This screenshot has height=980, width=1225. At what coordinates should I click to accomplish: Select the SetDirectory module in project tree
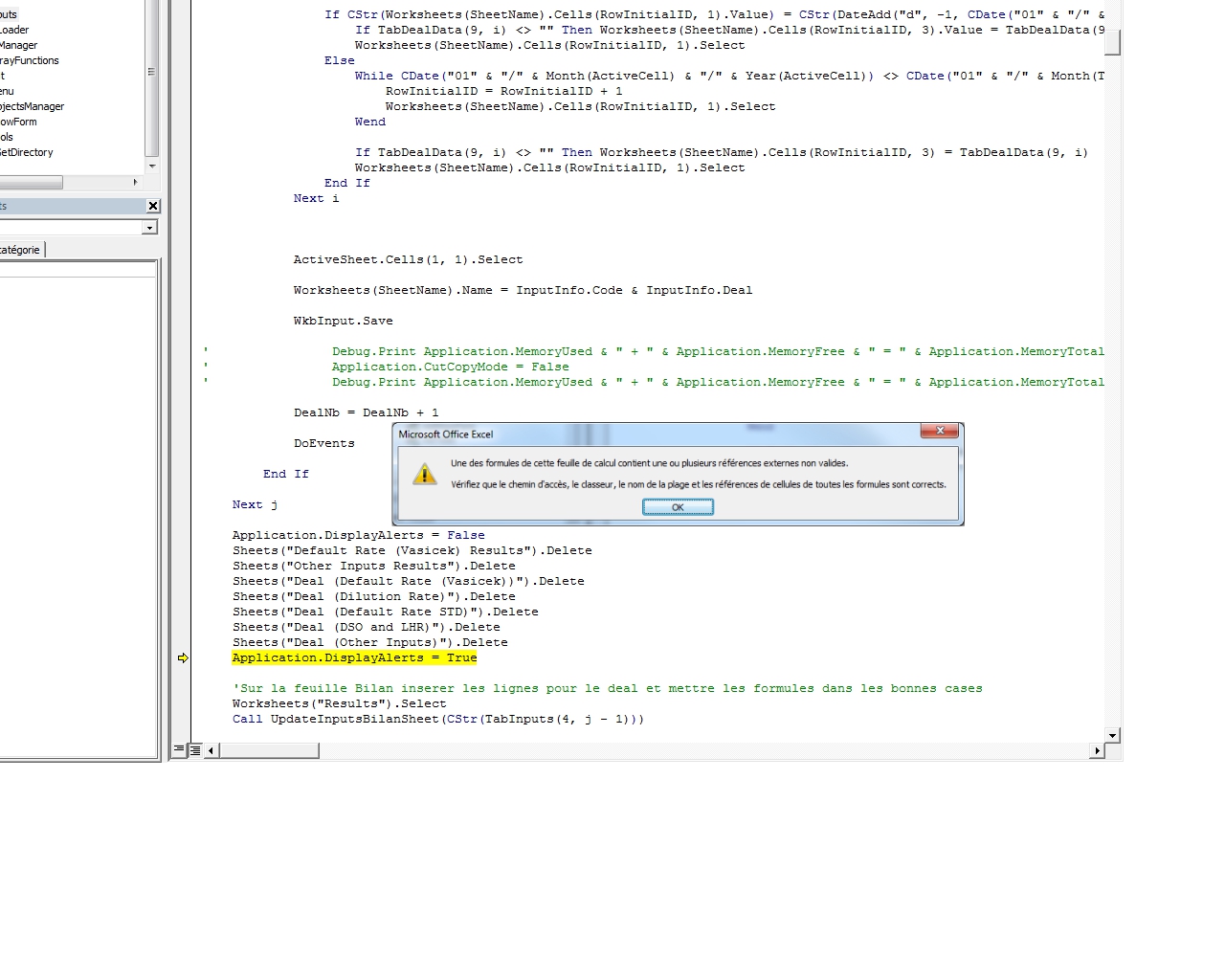tap(27, 152)
